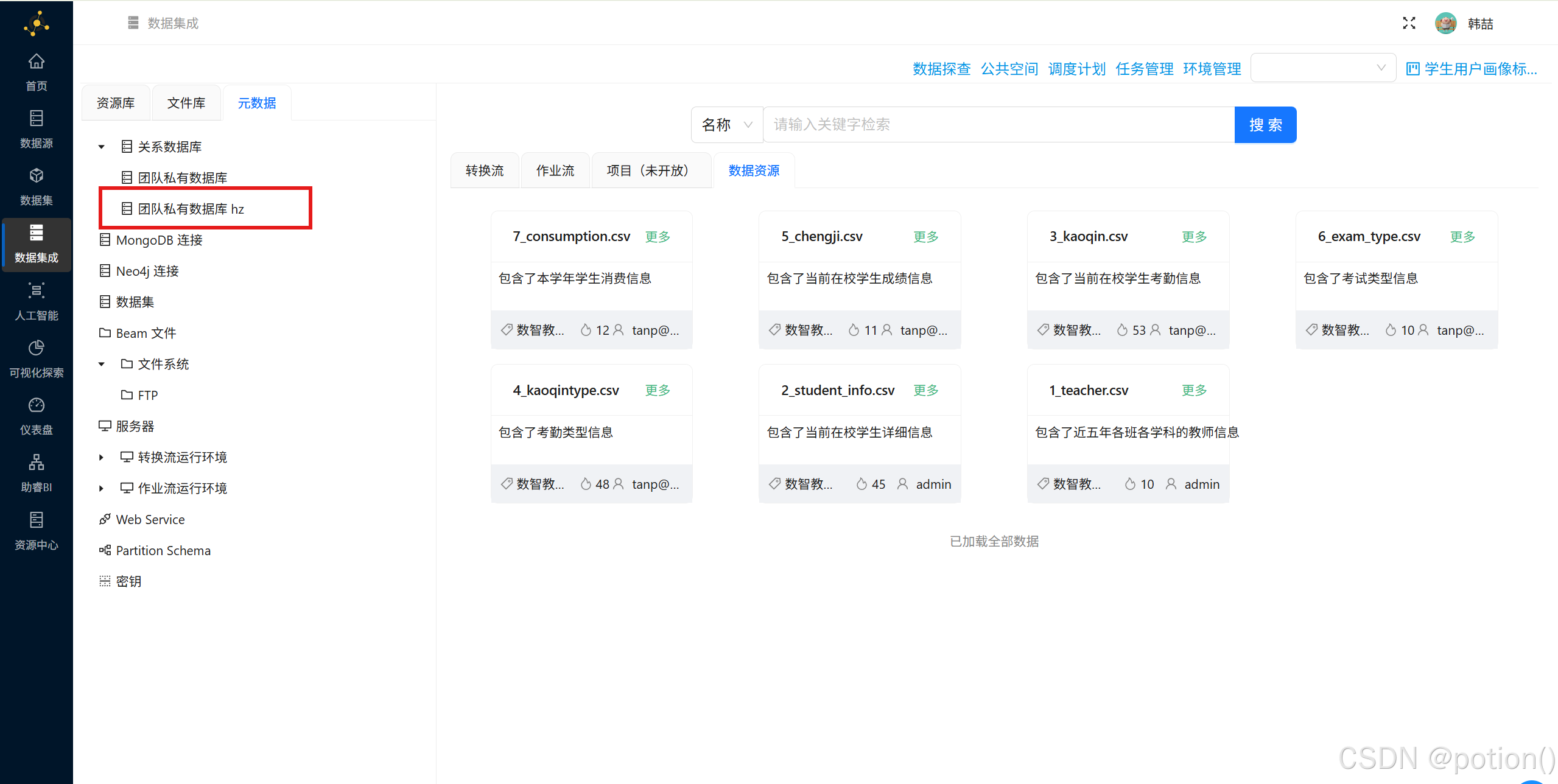Click the menu icon beside 数据集成 header
Image resolution: width=1558 pixels, height=784 pixels.
[133, 23]
